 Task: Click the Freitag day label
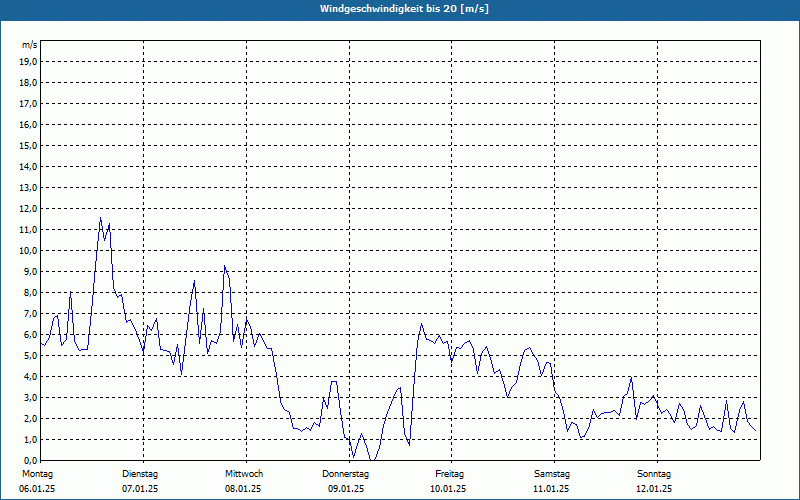[449, 474]
